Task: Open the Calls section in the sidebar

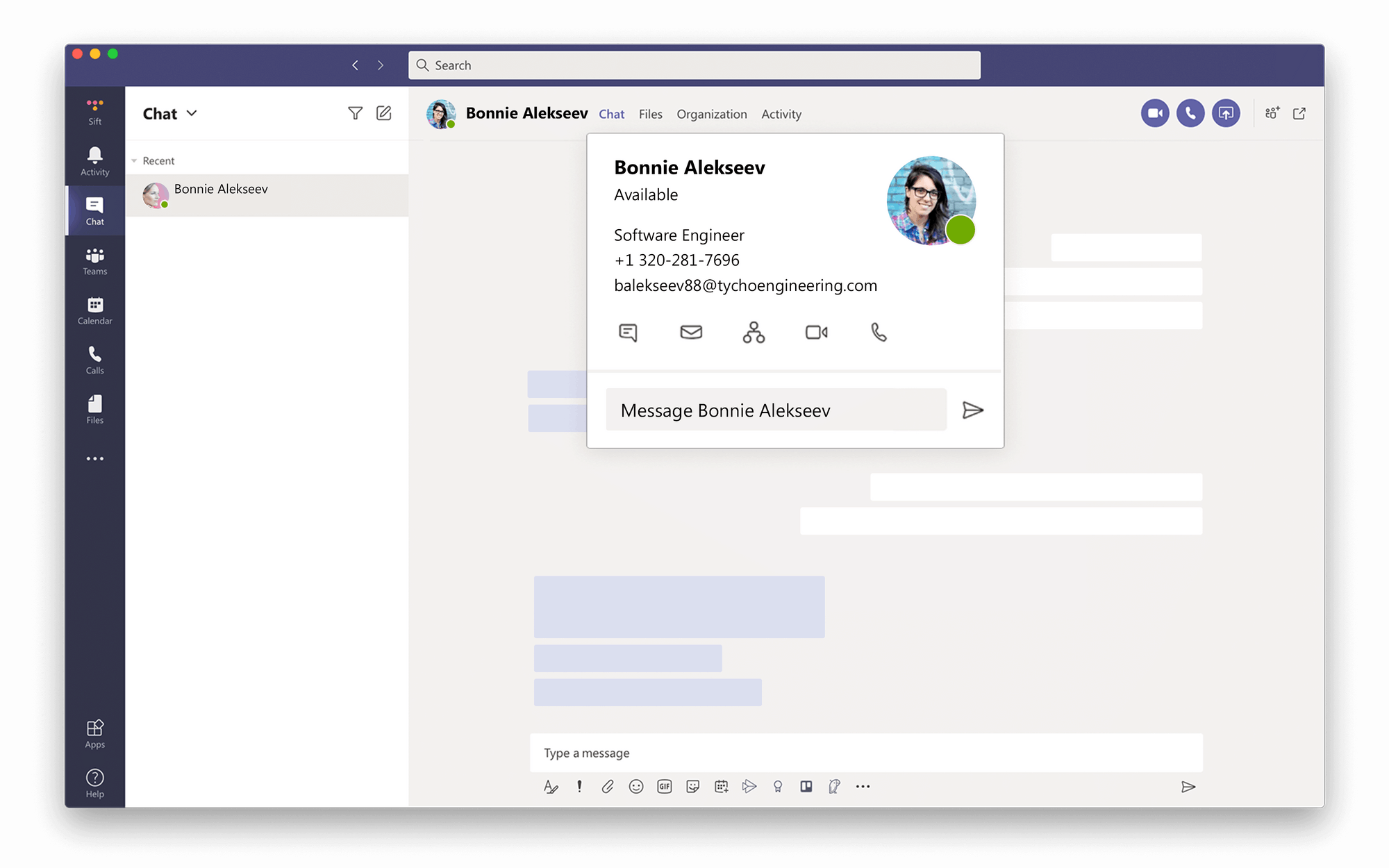Action: point(94,360)
